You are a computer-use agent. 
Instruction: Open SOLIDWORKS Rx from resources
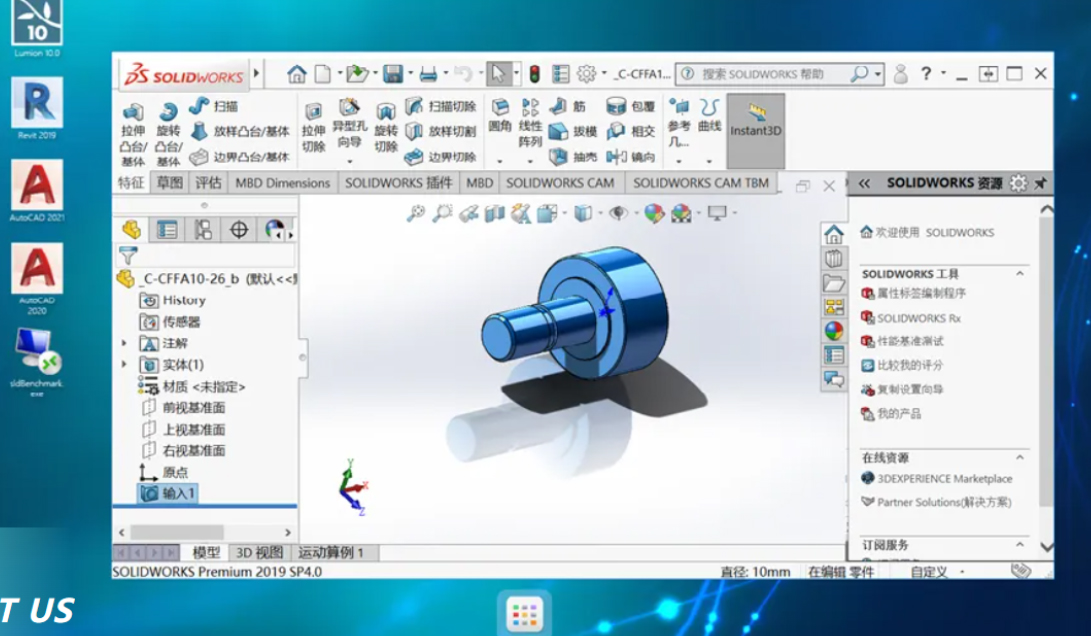[911, 318]
